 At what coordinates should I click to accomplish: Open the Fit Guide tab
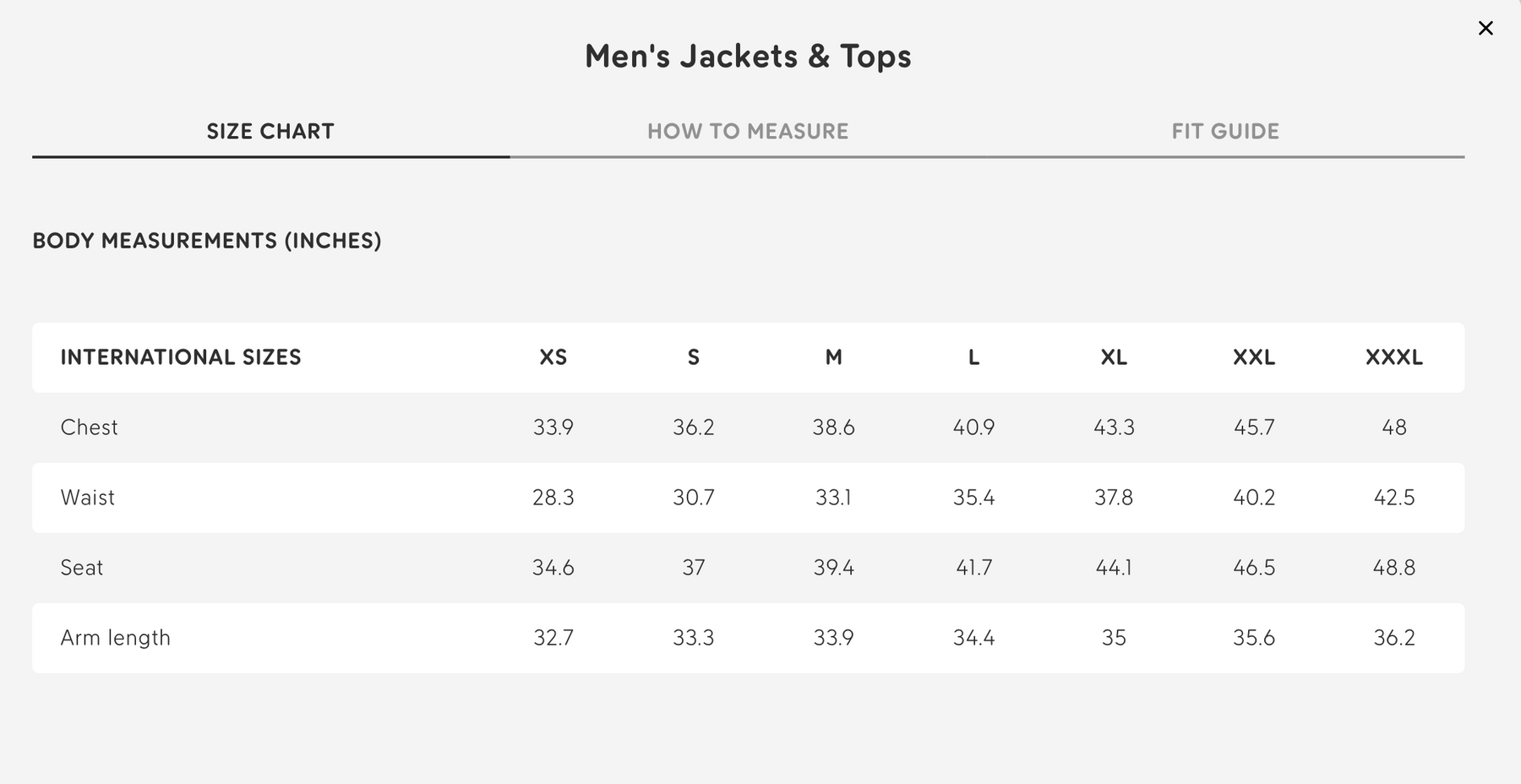click(x=1225, y=132)
